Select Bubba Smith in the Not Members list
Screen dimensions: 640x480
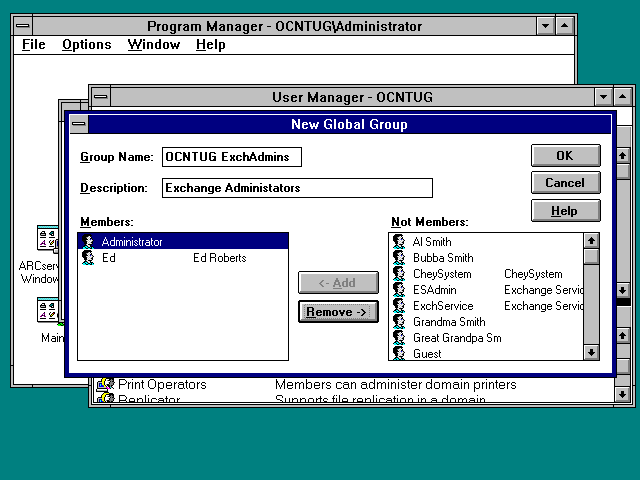pyautogui.click(x=443, y=258)
